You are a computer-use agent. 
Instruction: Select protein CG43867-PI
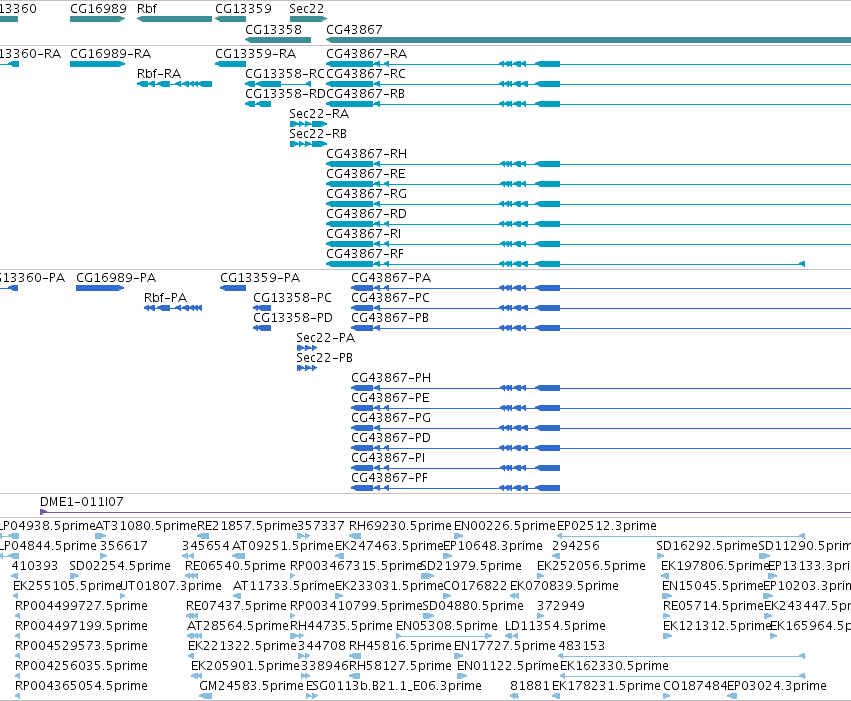coord(389,457)
